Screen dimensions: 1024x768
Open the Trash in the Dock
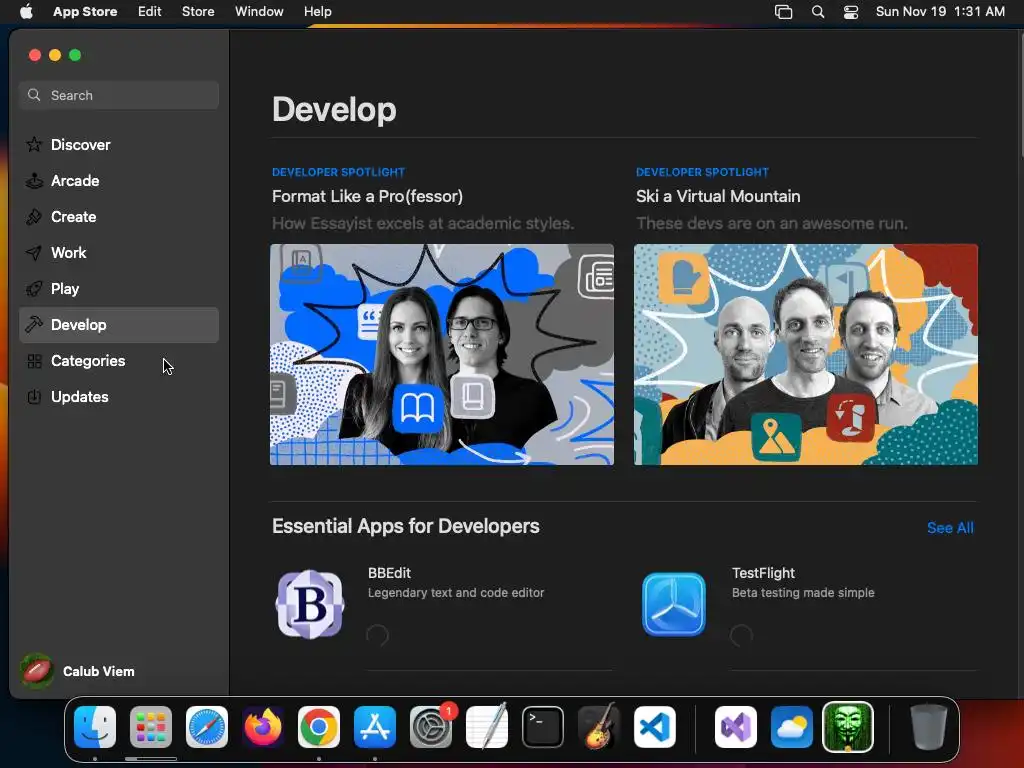pos(928,727)
